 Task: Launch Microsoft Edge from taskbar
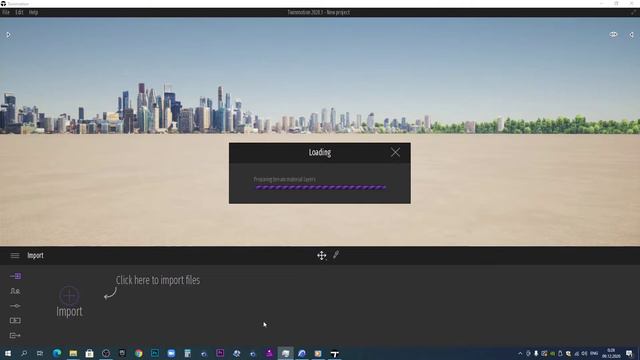point(57,353)
